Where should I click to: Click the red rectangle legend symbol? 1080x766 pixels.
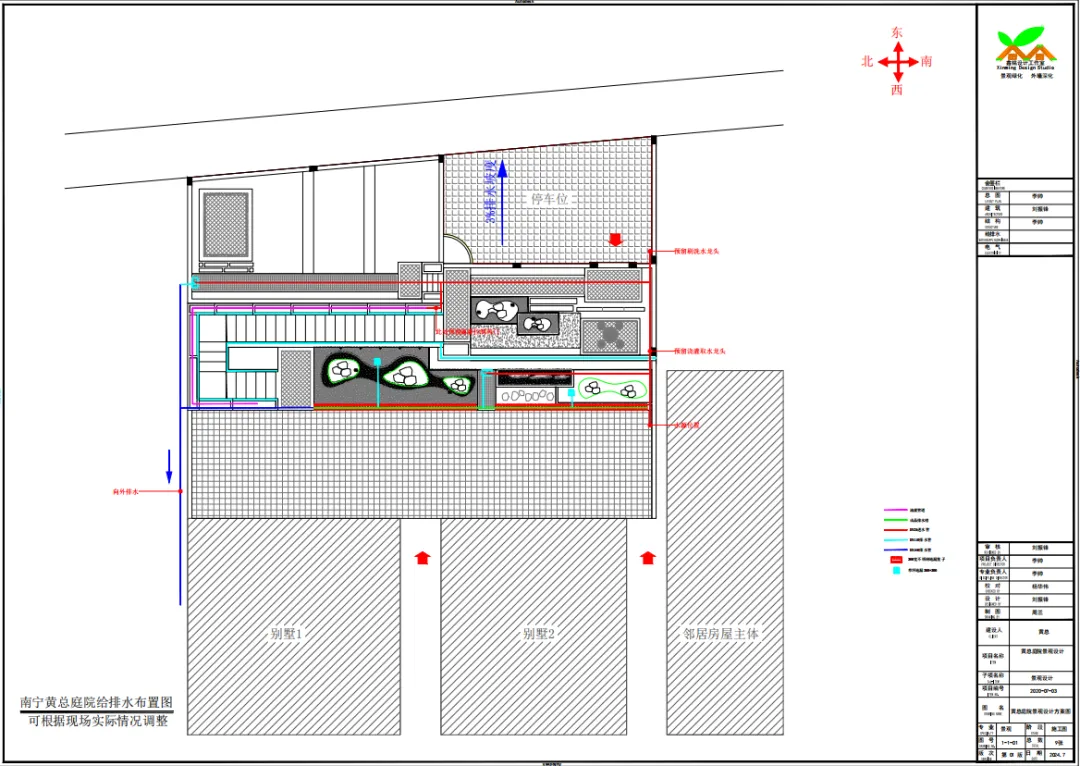(x=896, y=560)
